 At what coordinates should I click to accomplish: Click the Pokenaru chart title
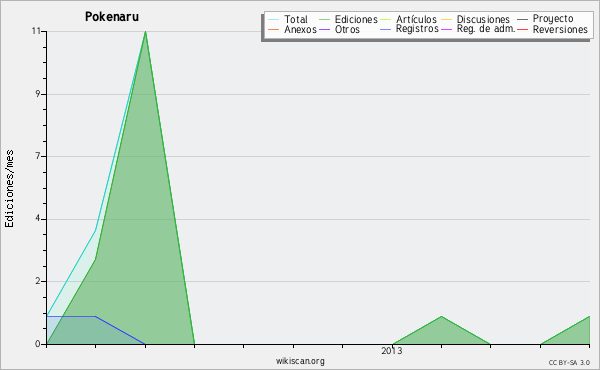(x=112, y=17)
